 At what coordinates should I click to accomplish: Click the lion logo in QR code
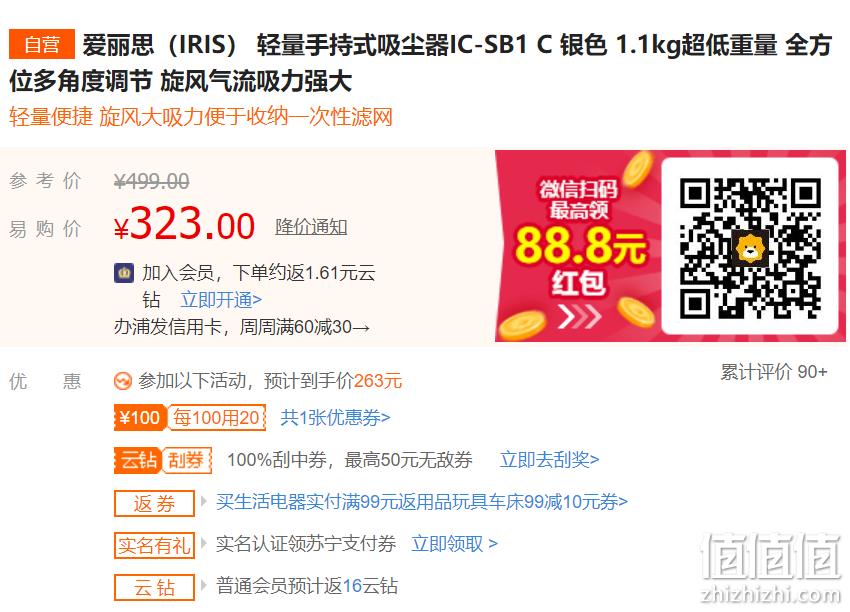coord(750,248)
